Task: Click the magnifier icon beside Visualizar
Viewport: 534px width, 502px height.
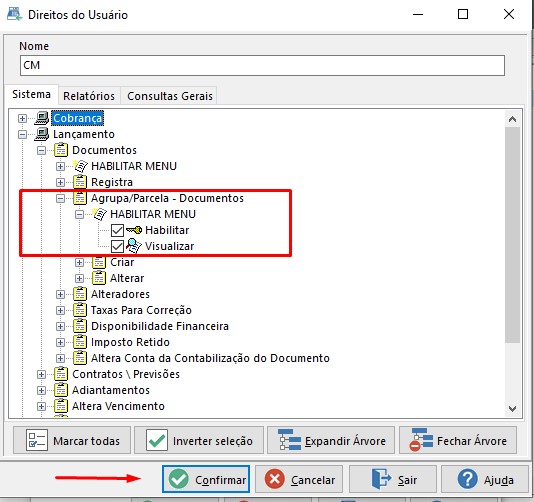Action: click(x=134, y=246)
